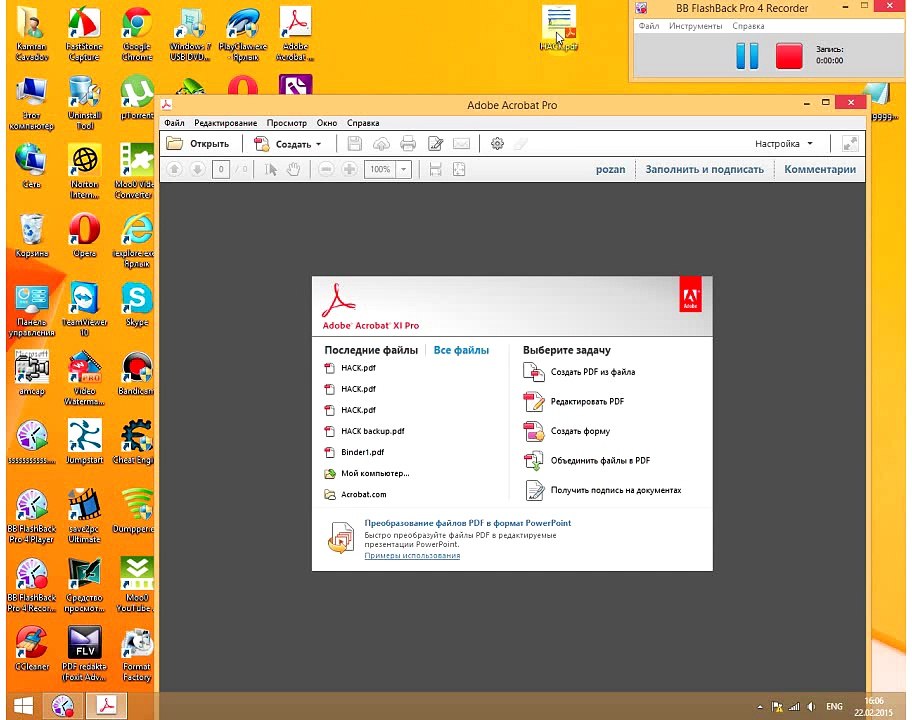912x720 pixels.
Task: Open the pozan tools pane
Action: [x=610, y=169]
